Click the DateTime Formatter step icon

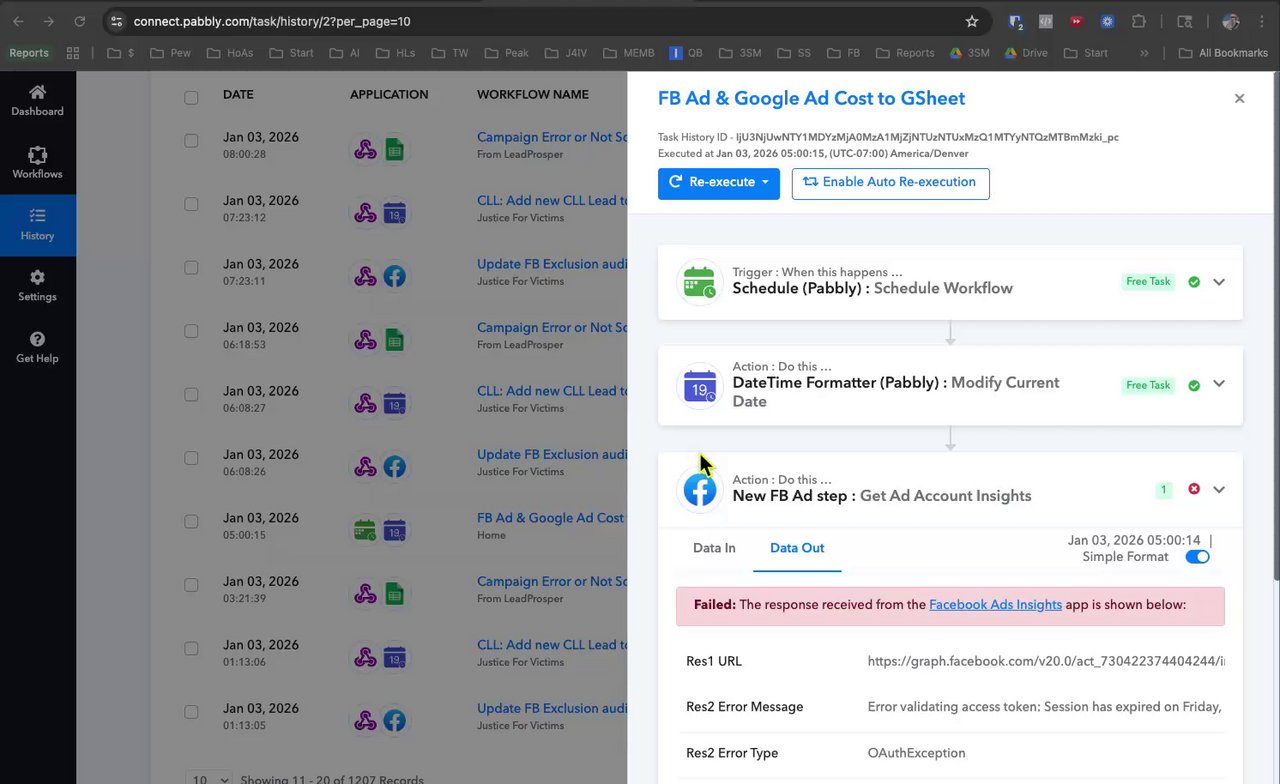700,386
